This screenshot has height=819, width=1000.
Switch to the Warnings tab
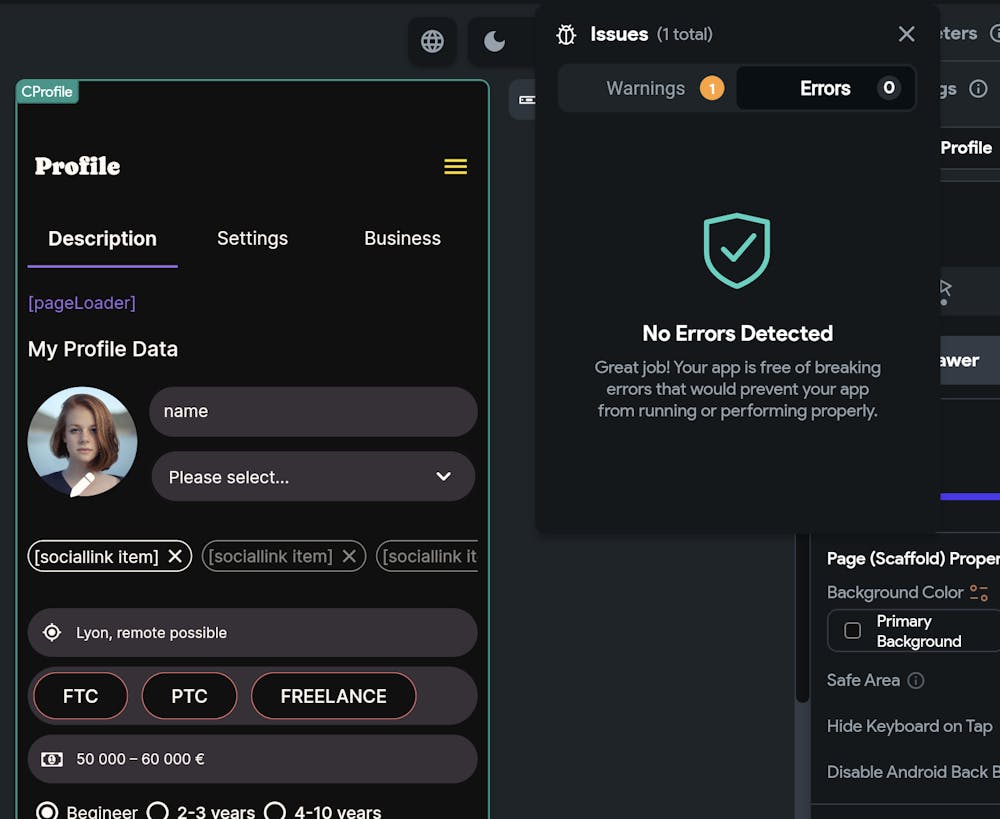coord(647,88)
